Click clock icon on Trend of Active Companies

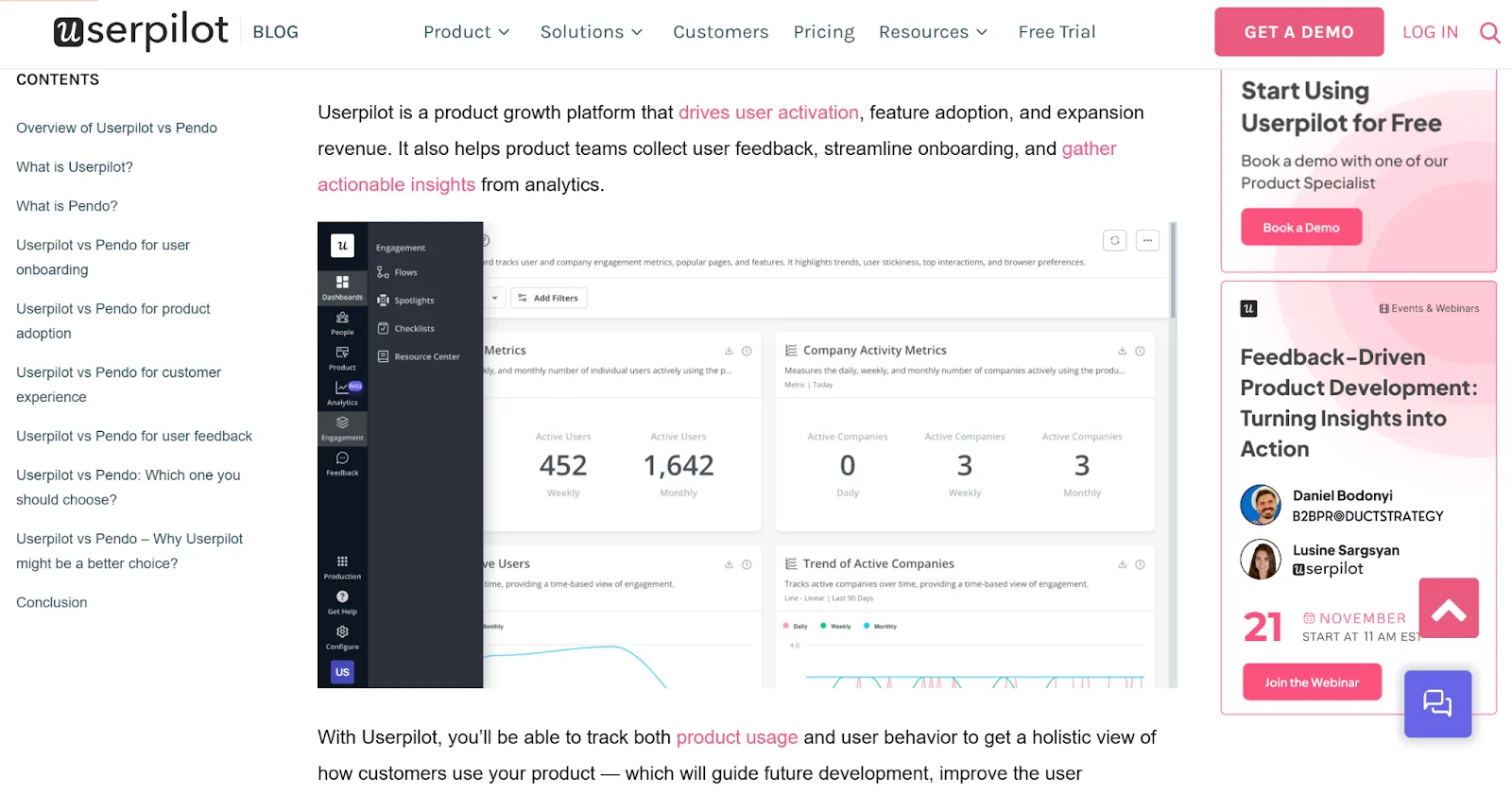click(x=1140, y=564)
